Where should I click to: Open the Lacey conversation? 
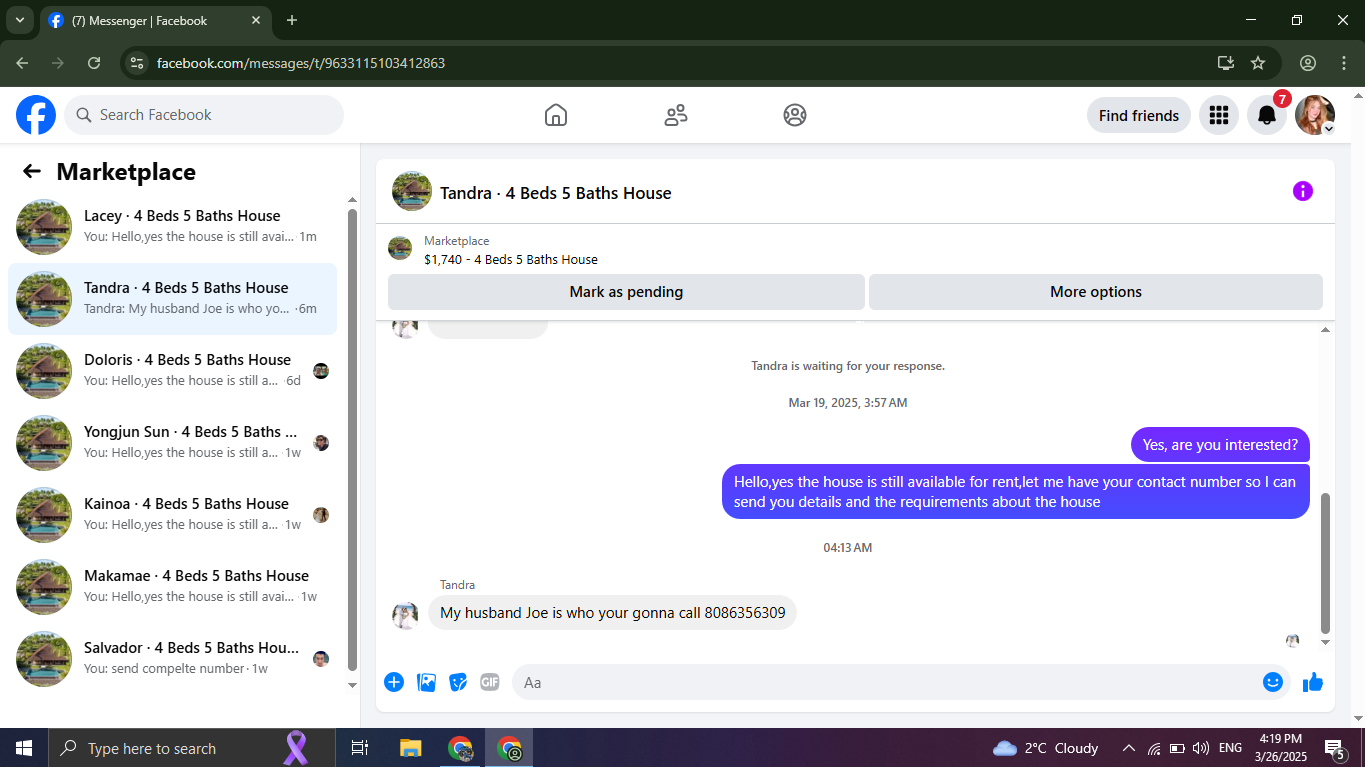[x=172, y=227]
